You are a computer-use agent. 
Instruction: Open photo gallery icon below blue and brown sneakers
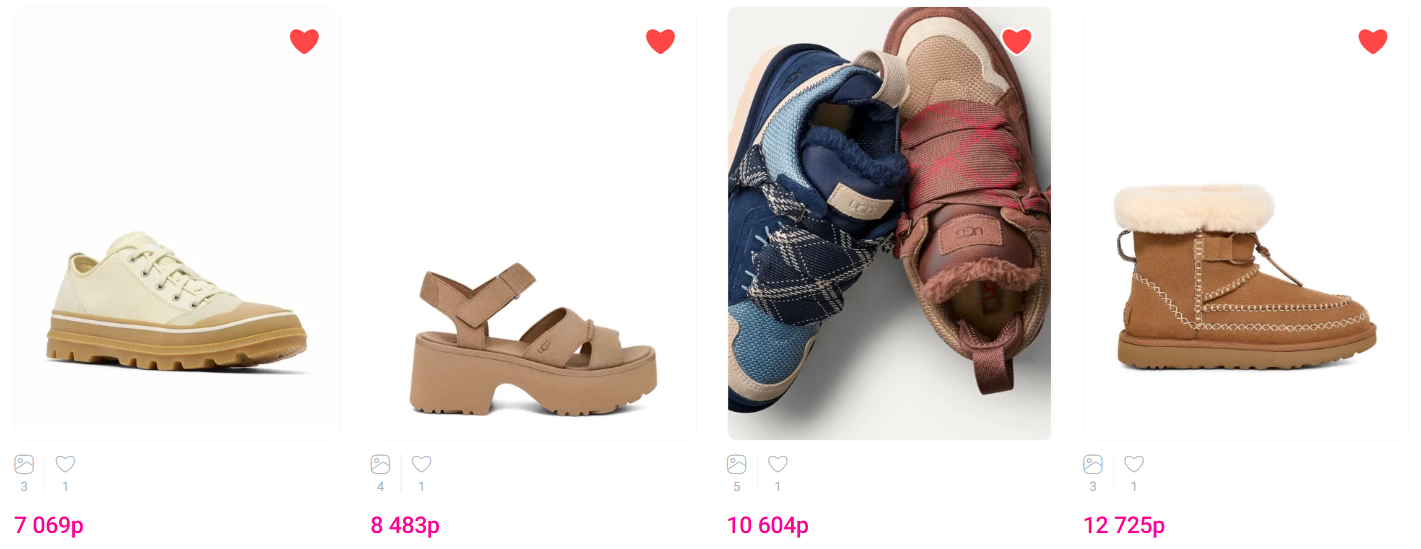click(737, 464)
